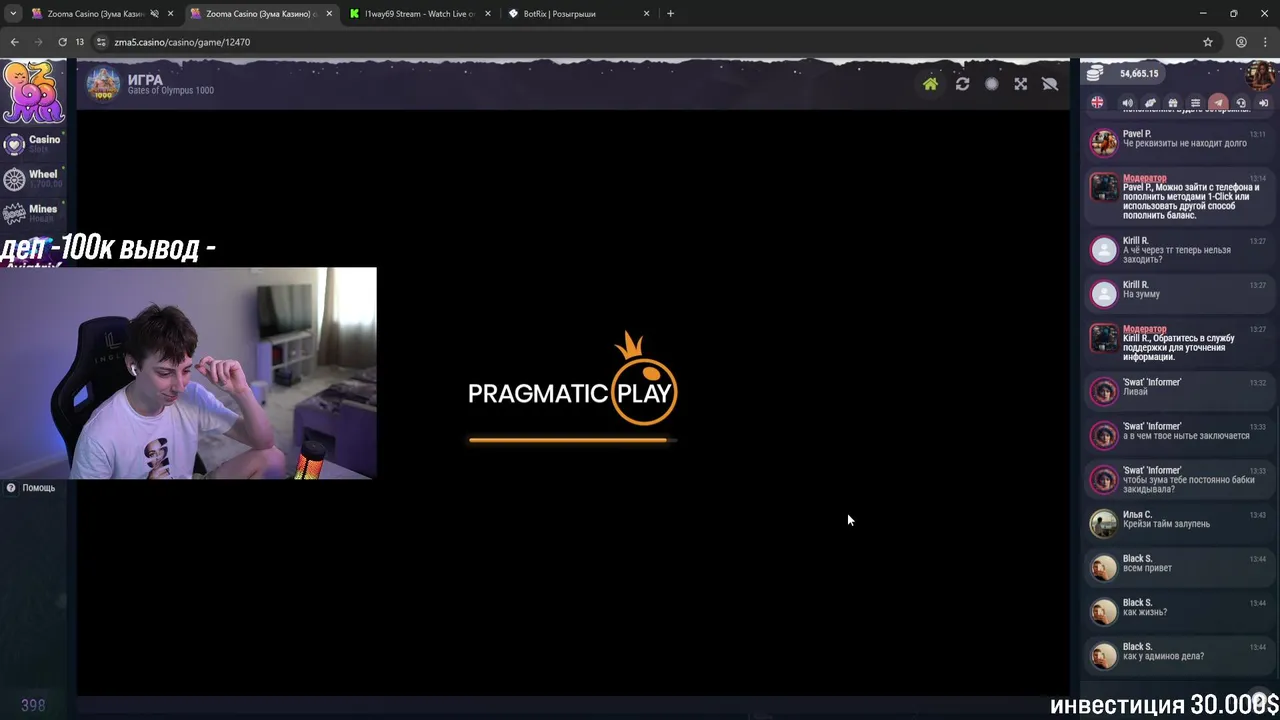Click the chat message 'На зумму'

[x=1141, y=295]
